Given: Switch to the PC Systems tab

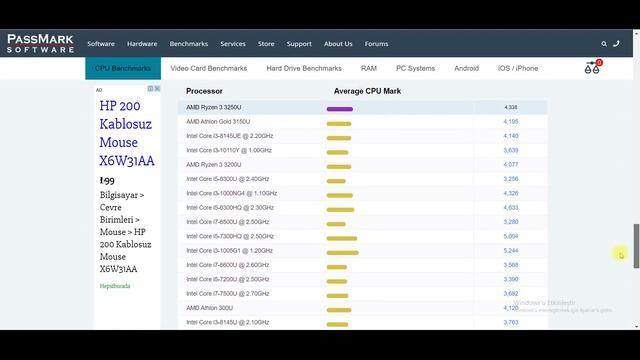Looking at the screenshot, I should click(x=416, y=68).
